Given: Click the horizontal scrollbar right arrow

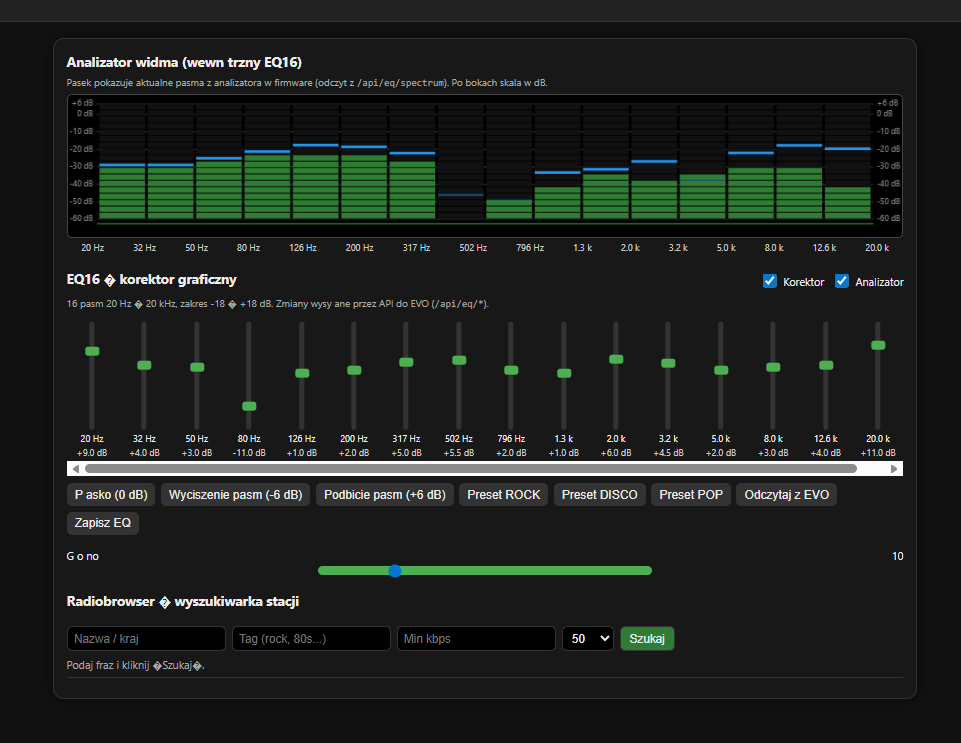Looking at the screenshot, I should tap(894, 469).
